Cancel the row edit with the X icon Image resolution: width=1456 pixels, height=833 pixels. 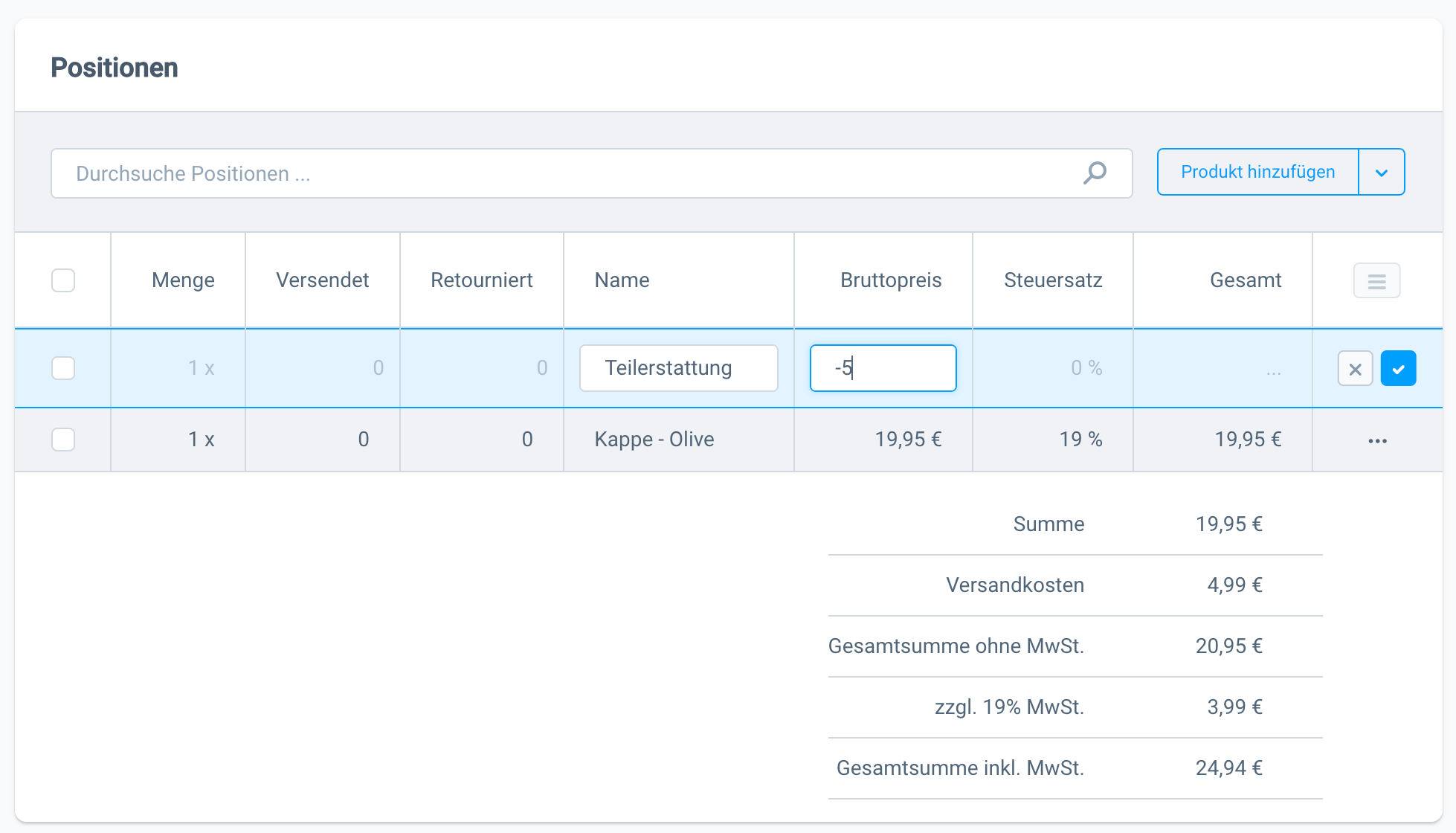pos(1355,368)
